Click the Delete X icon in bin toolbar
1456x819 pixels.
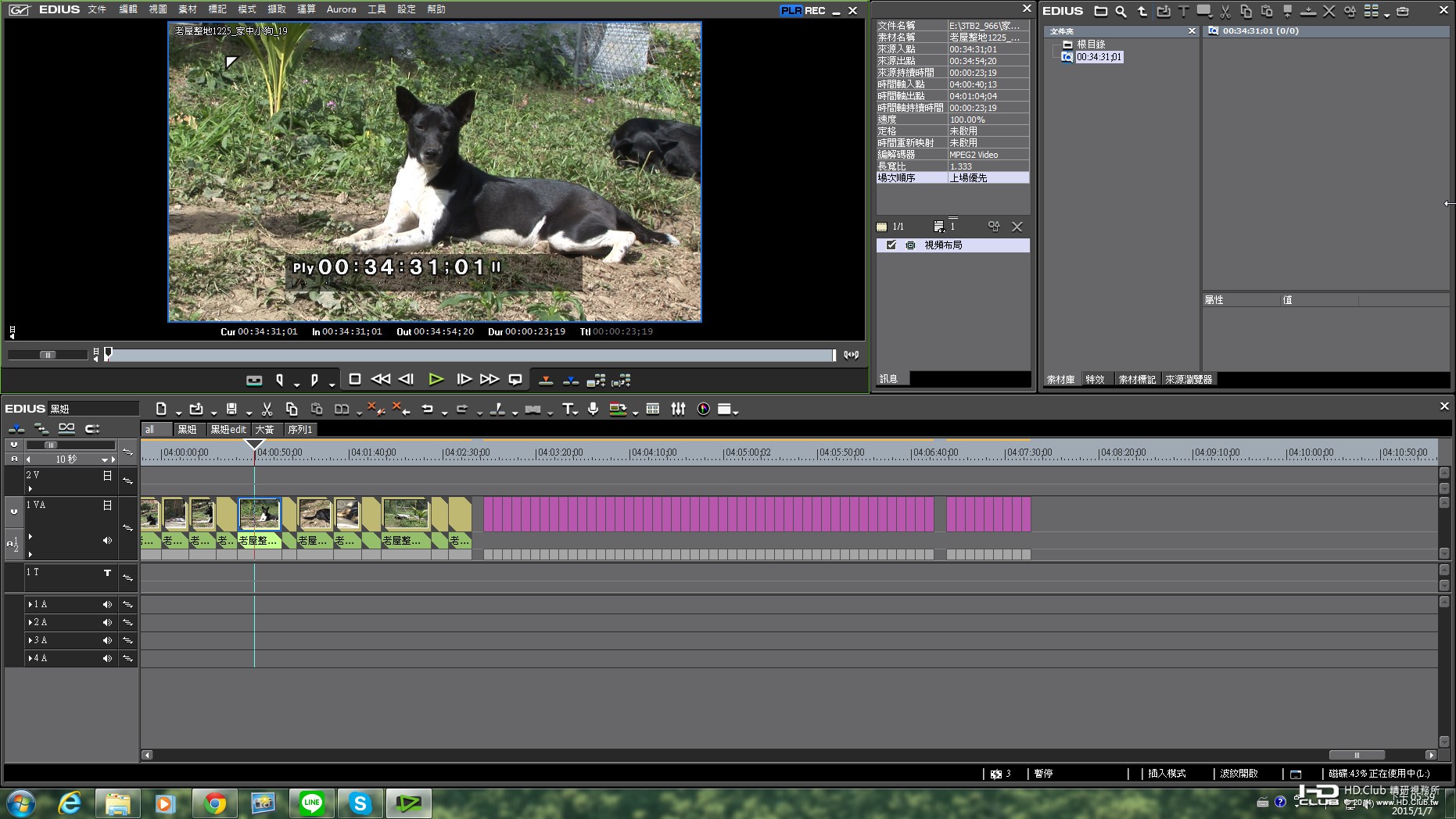click(x=1329, y=11)
